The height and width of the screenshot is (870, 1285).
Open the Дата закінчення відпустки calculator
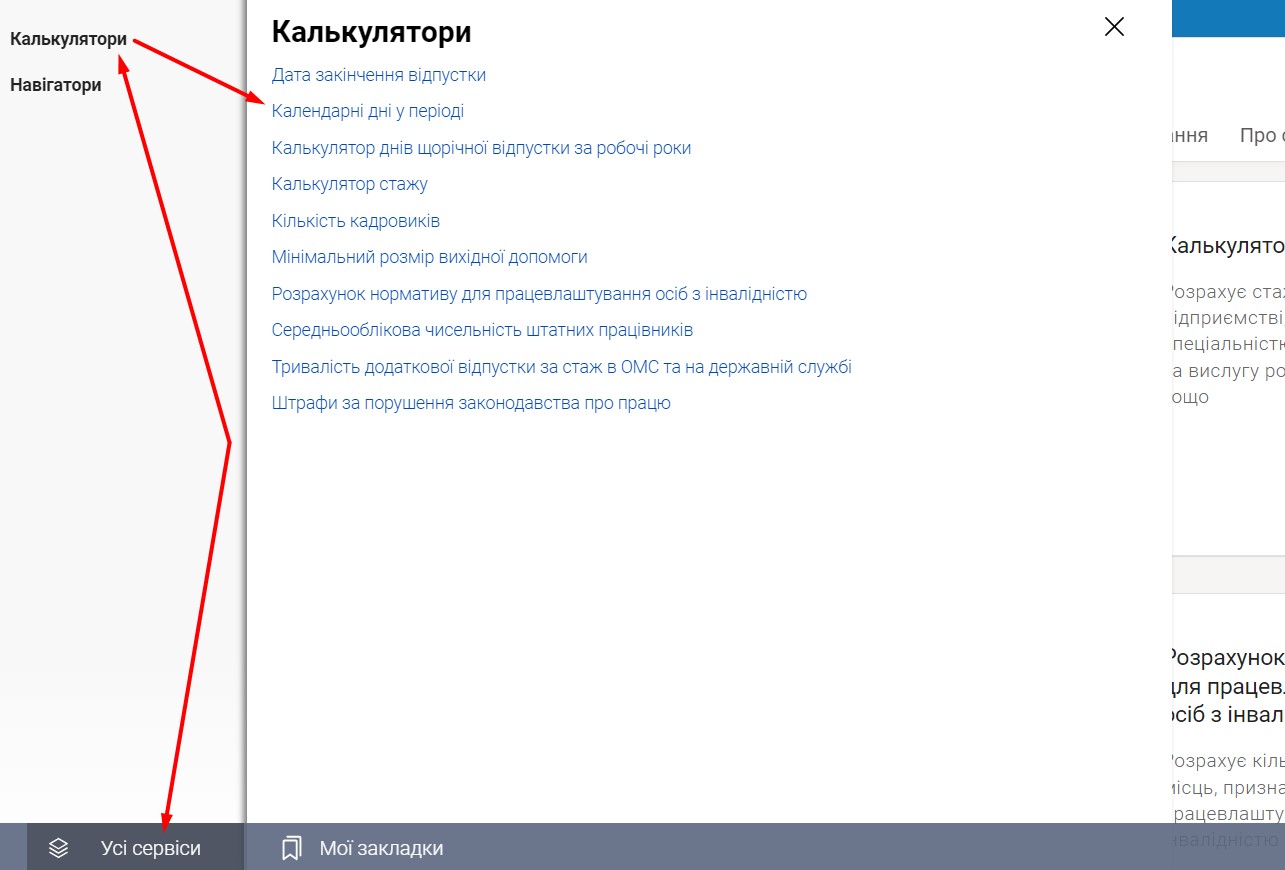379,75
